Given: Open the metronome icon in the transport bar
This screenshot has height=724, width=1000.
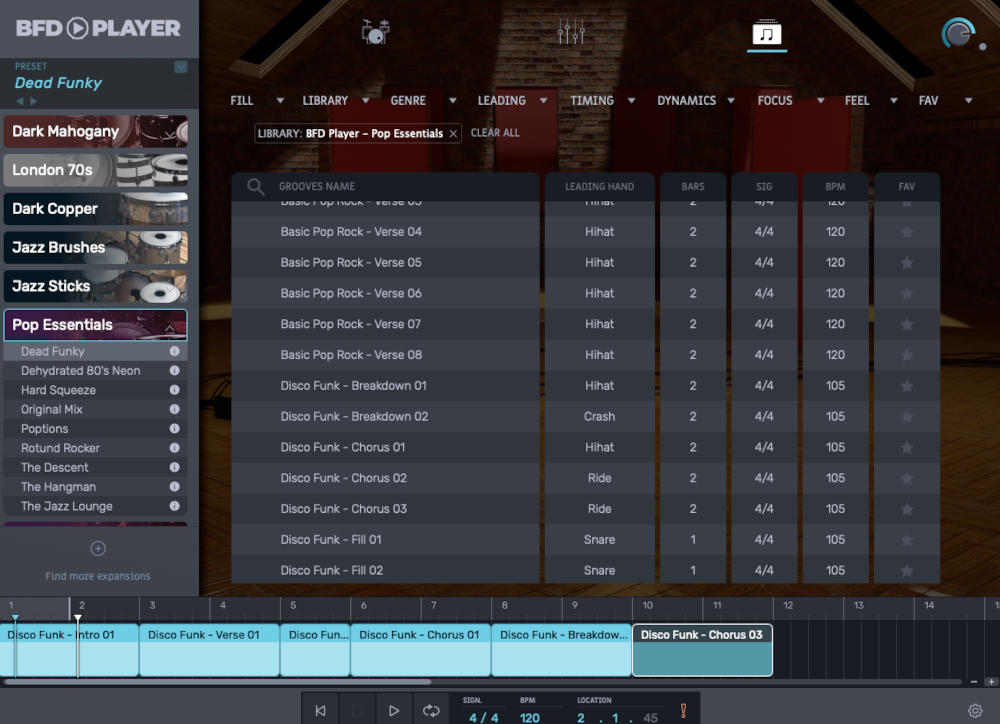Looking at the screenshot, I should click(684, 709).
